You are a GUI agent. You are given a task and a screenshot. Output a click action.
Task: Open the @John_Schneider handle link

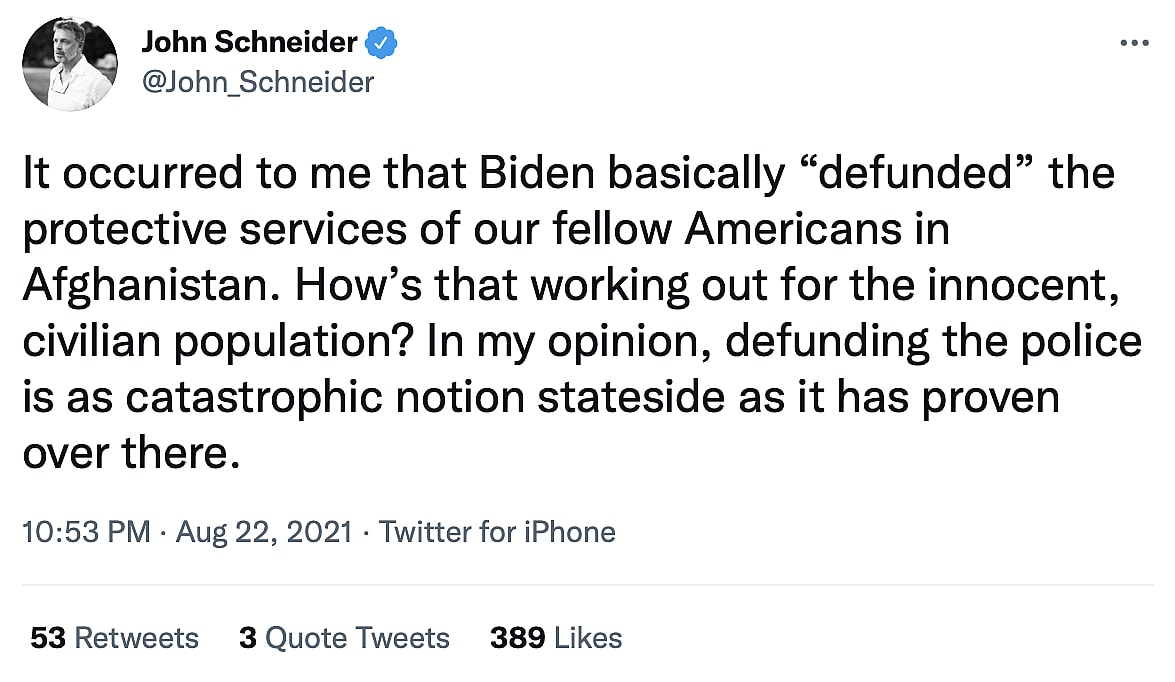click(x=258, y=82)
